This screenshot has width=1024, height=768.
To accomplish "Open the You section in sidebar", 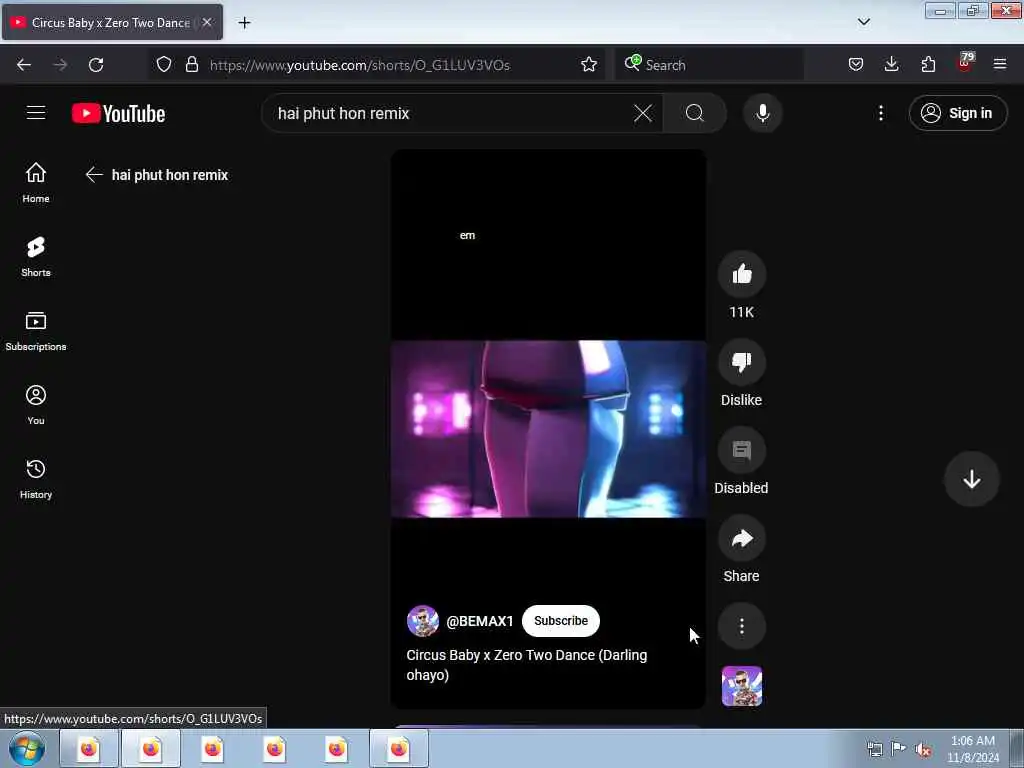I will click(36, 405).
